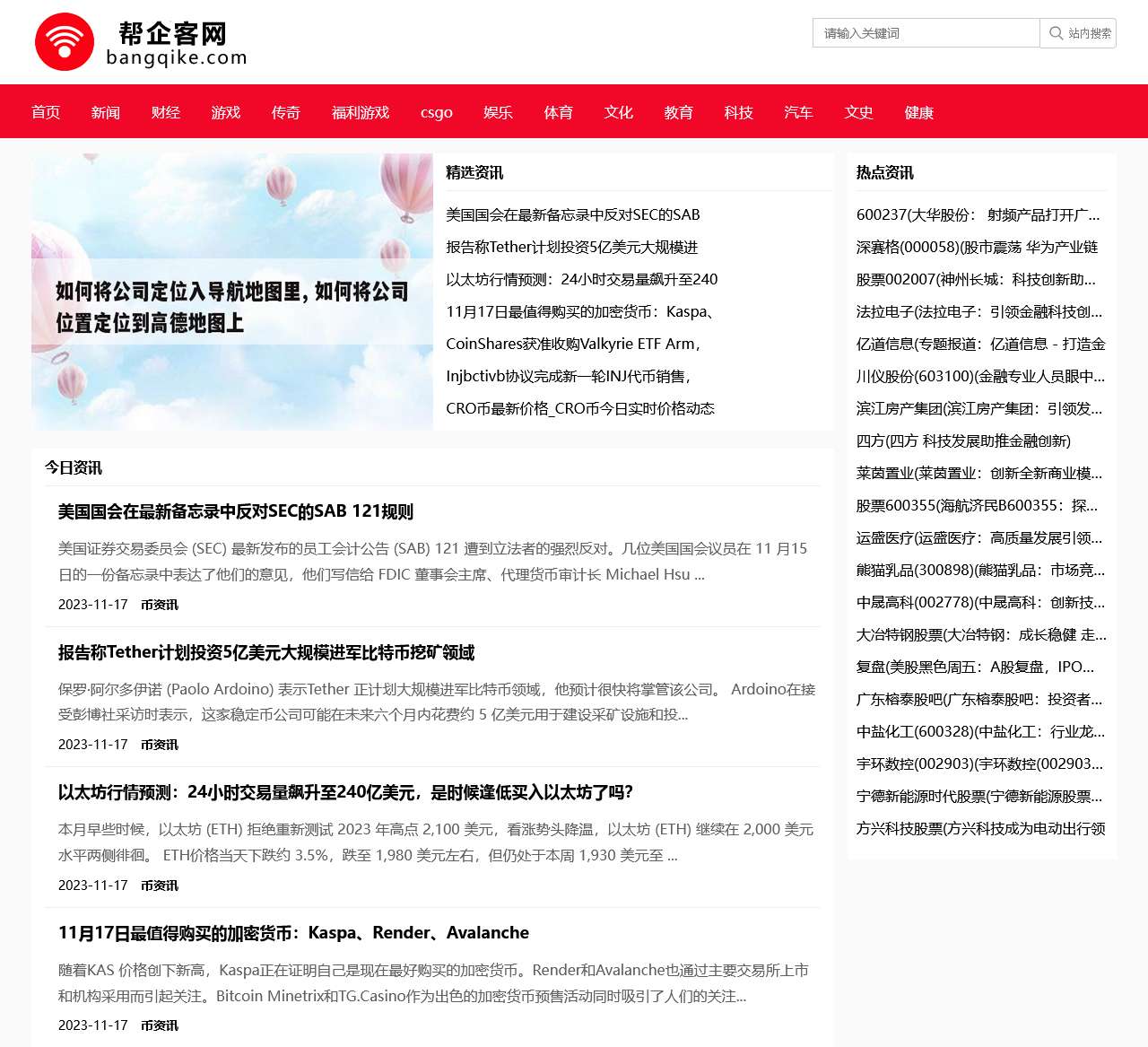Image resolution: width=1148 pixels, height=1047 pixels.
Task: Open the 首页 menu item
Action: point(46,112)
